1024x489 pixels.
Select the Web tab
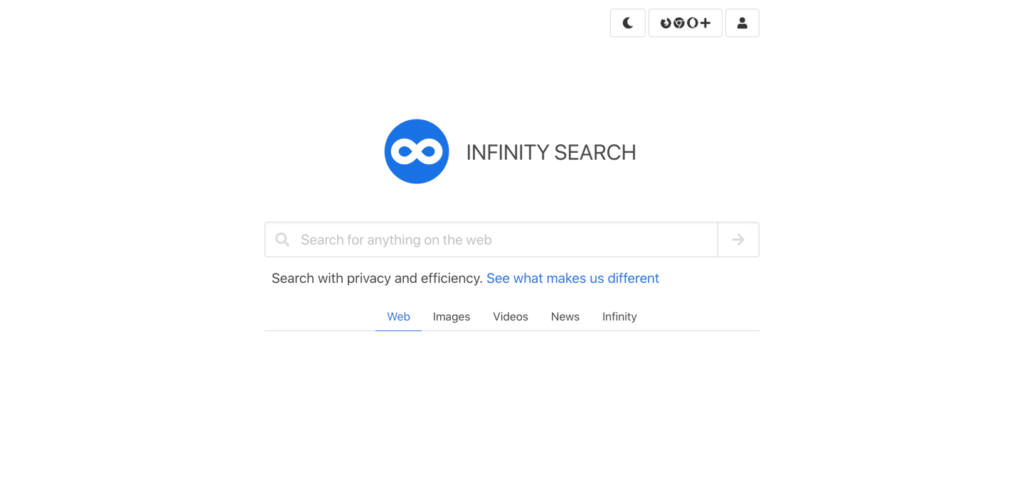[398, 317]
